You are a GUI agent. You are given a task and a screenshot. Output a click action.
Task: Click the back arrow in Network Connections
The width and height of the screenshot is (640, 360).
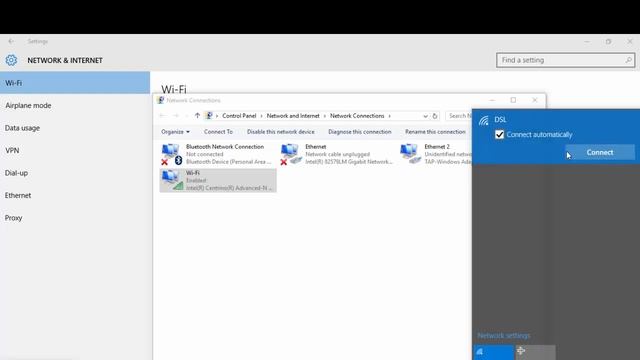[x=162, y=116]
